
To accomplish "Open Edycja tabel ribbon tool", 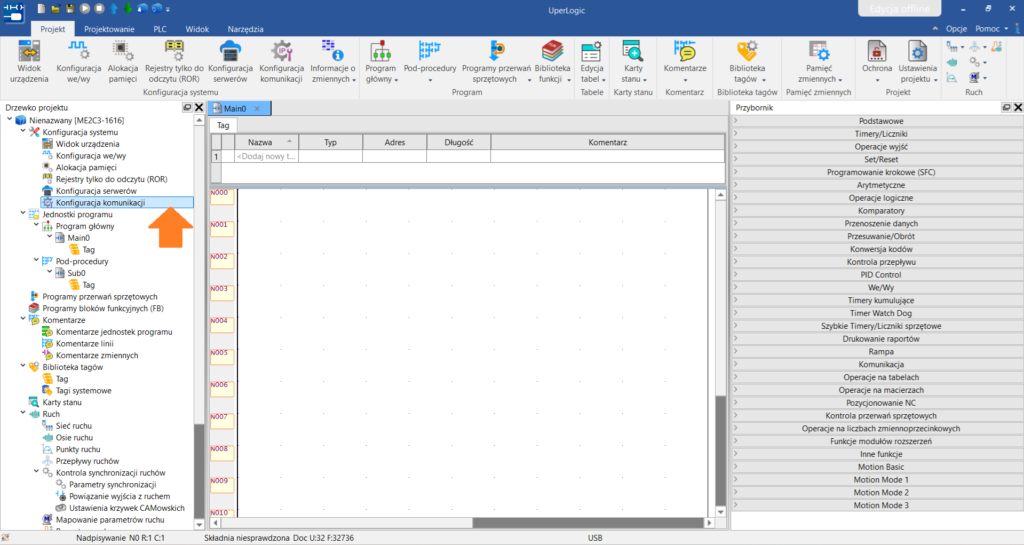I will (592, 62).
